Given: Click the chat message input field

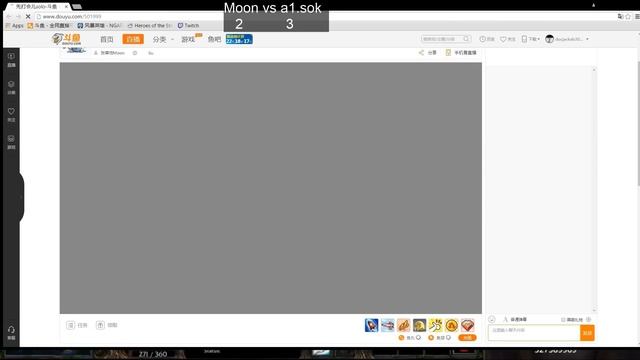Looking at the screenshot, I should [x=534, y=333].
